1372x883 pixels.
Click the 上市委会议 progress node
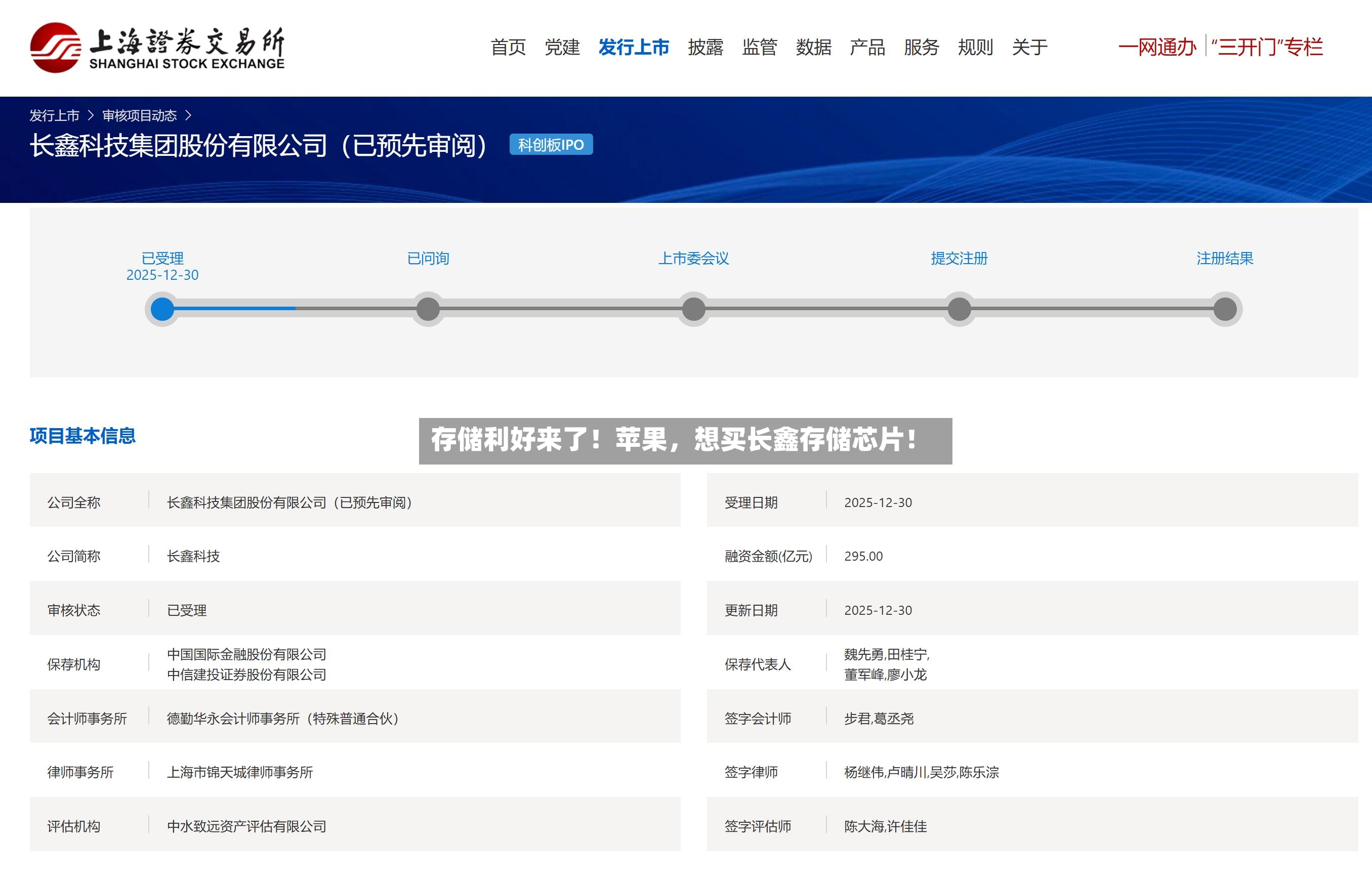coord(693,309)
